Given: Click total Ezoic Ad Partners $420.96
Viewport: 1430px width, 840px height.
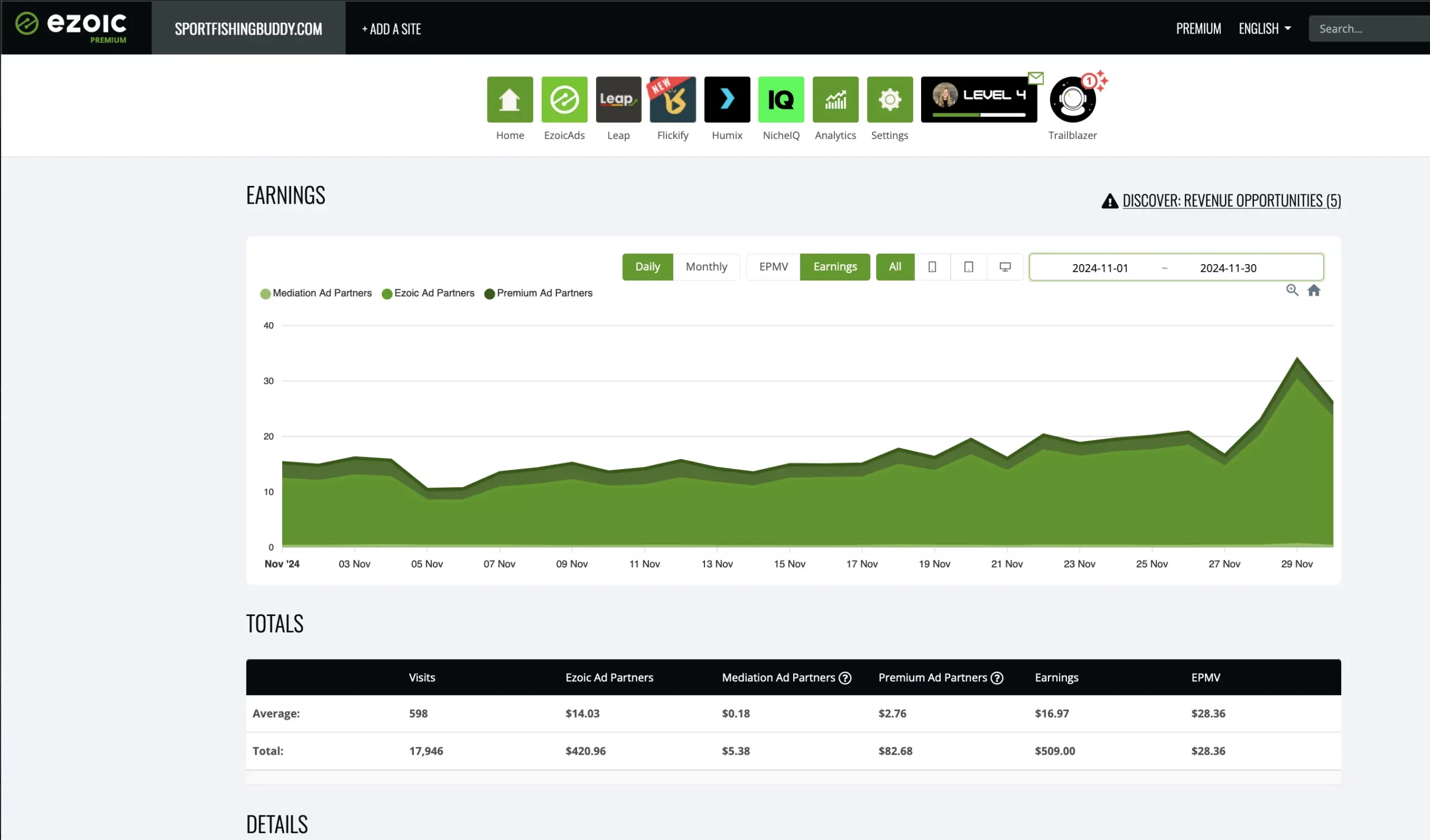Looking at the screenshot, I should 585,751.
